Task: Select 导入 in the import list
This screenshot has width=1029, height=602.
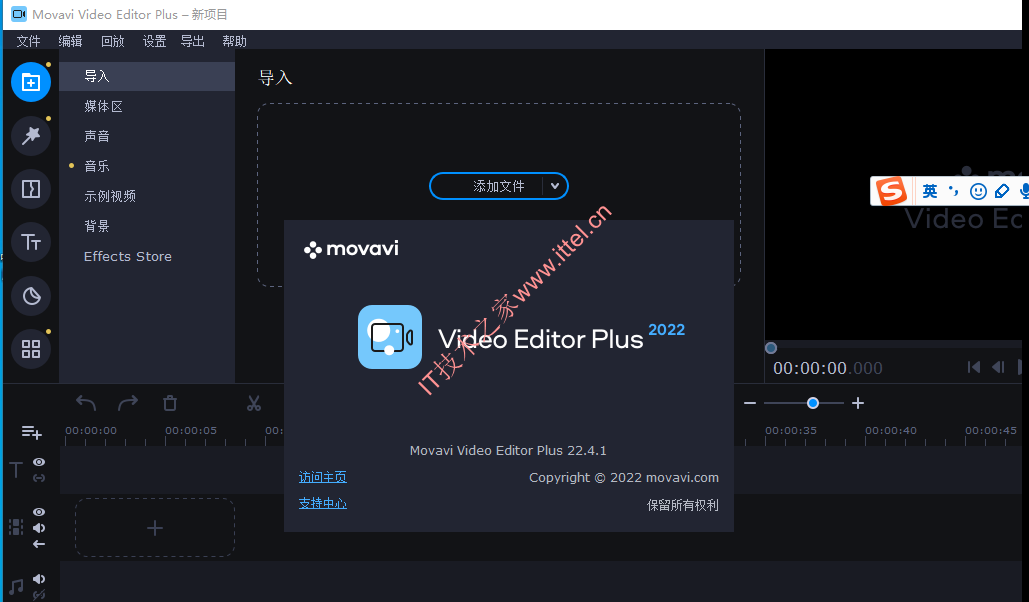Action: coord(147,76)
